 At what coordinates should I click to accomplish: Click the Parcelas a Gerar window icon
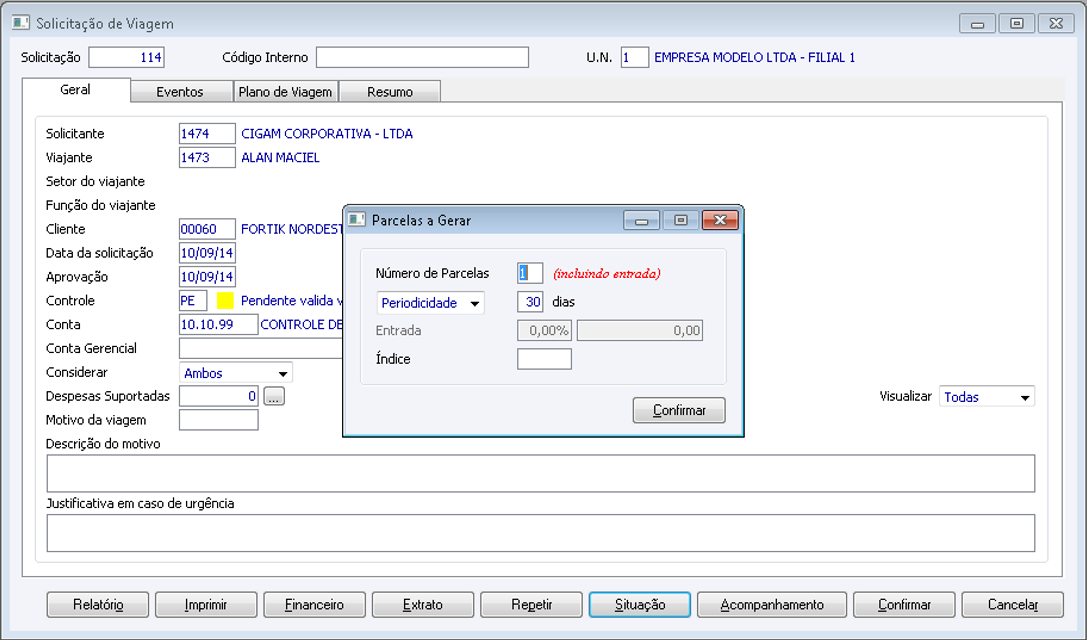pyautogui.click(x=356, y=220)
